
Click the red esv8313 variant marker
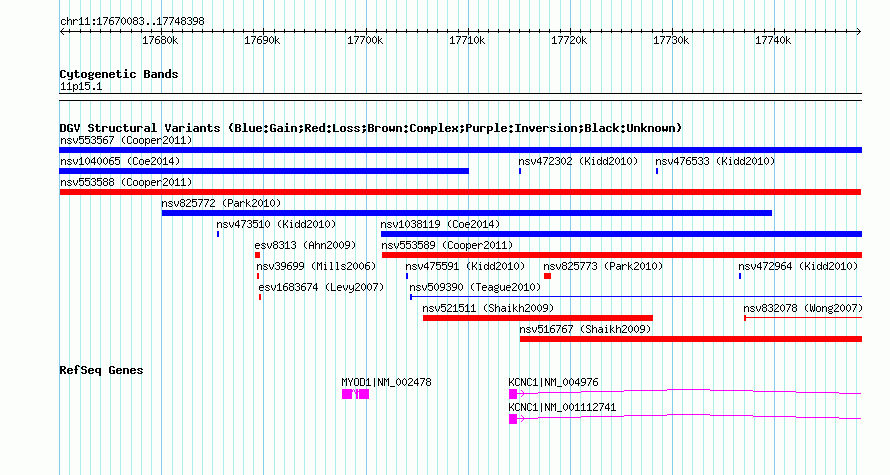tap(257, 255)
